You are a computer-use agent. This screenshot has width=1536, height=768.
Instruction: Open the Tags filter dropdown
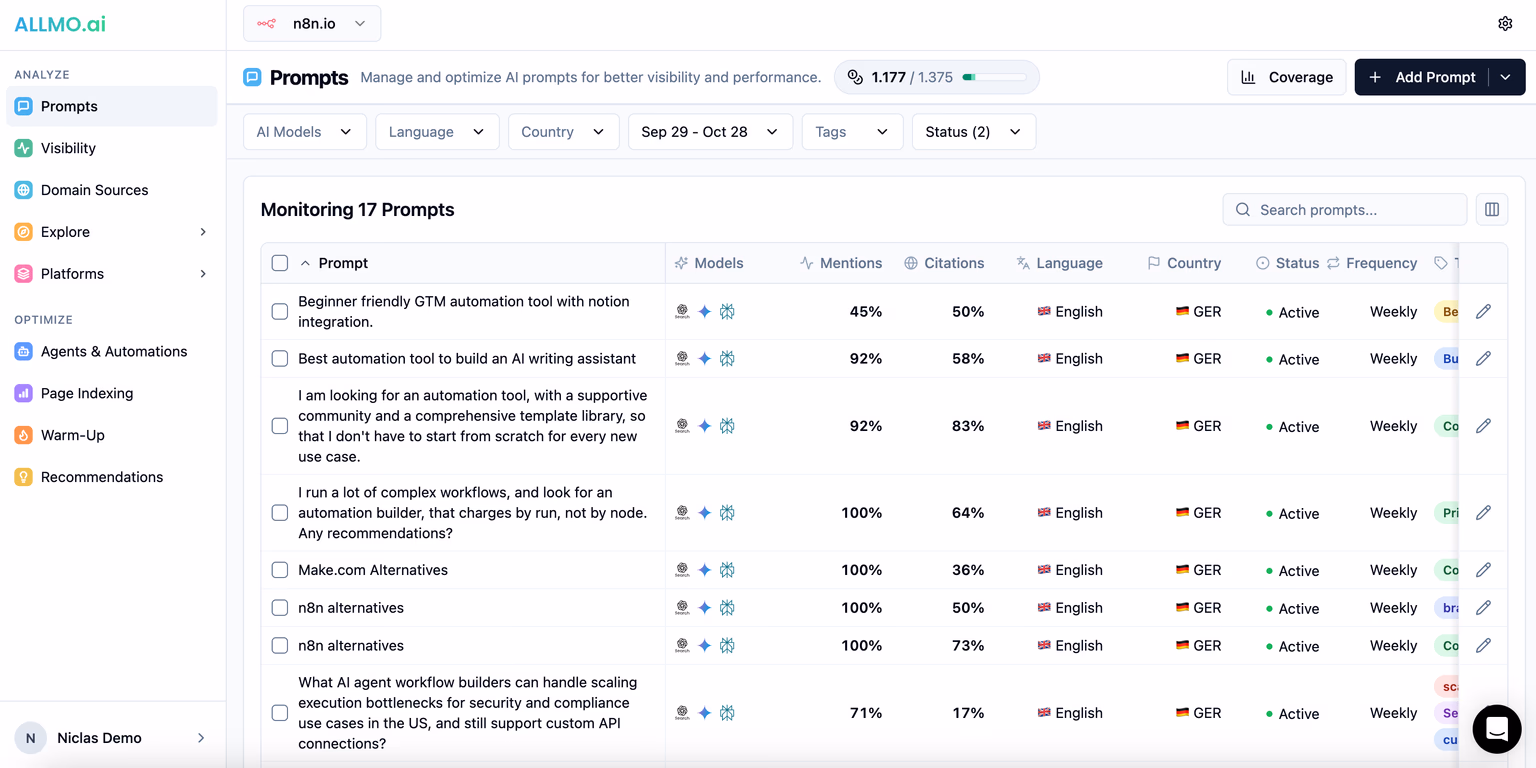point(852,132)
